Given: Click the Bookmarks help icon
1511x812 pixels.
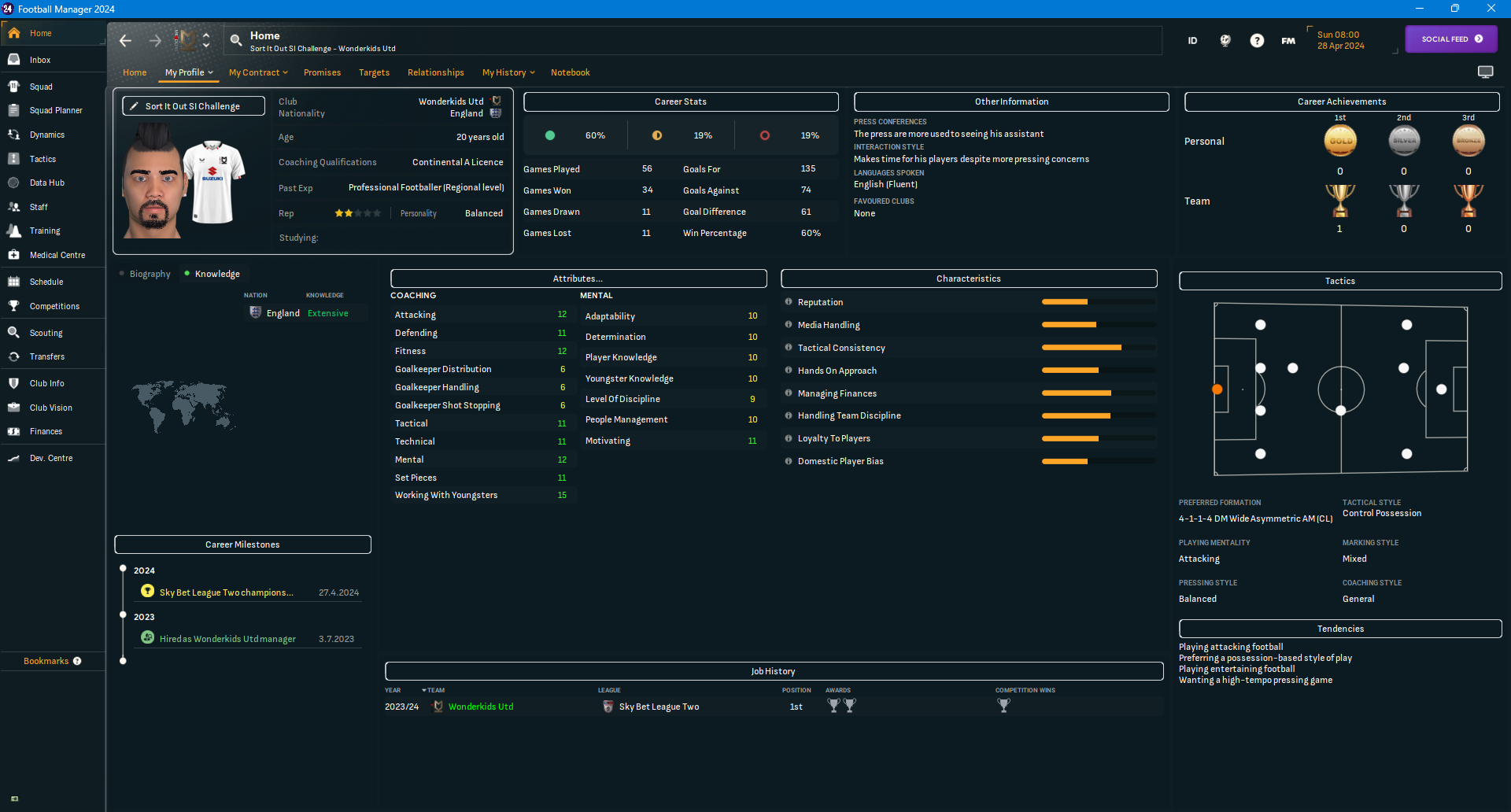Looking at the screenshot, I should coord(77,661).
